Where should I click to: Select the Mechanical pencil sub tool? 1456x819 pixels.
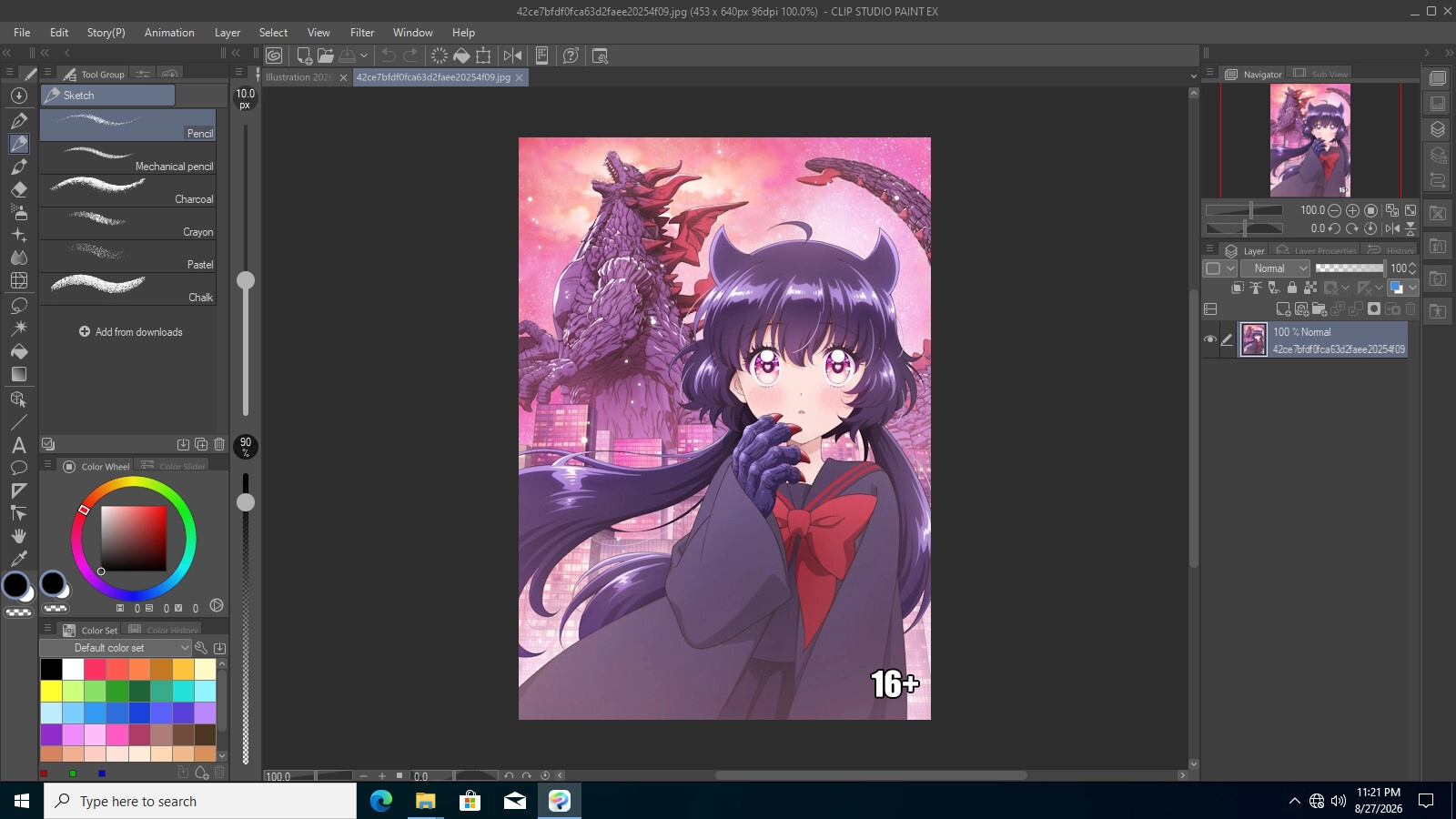tap(128, 158)
